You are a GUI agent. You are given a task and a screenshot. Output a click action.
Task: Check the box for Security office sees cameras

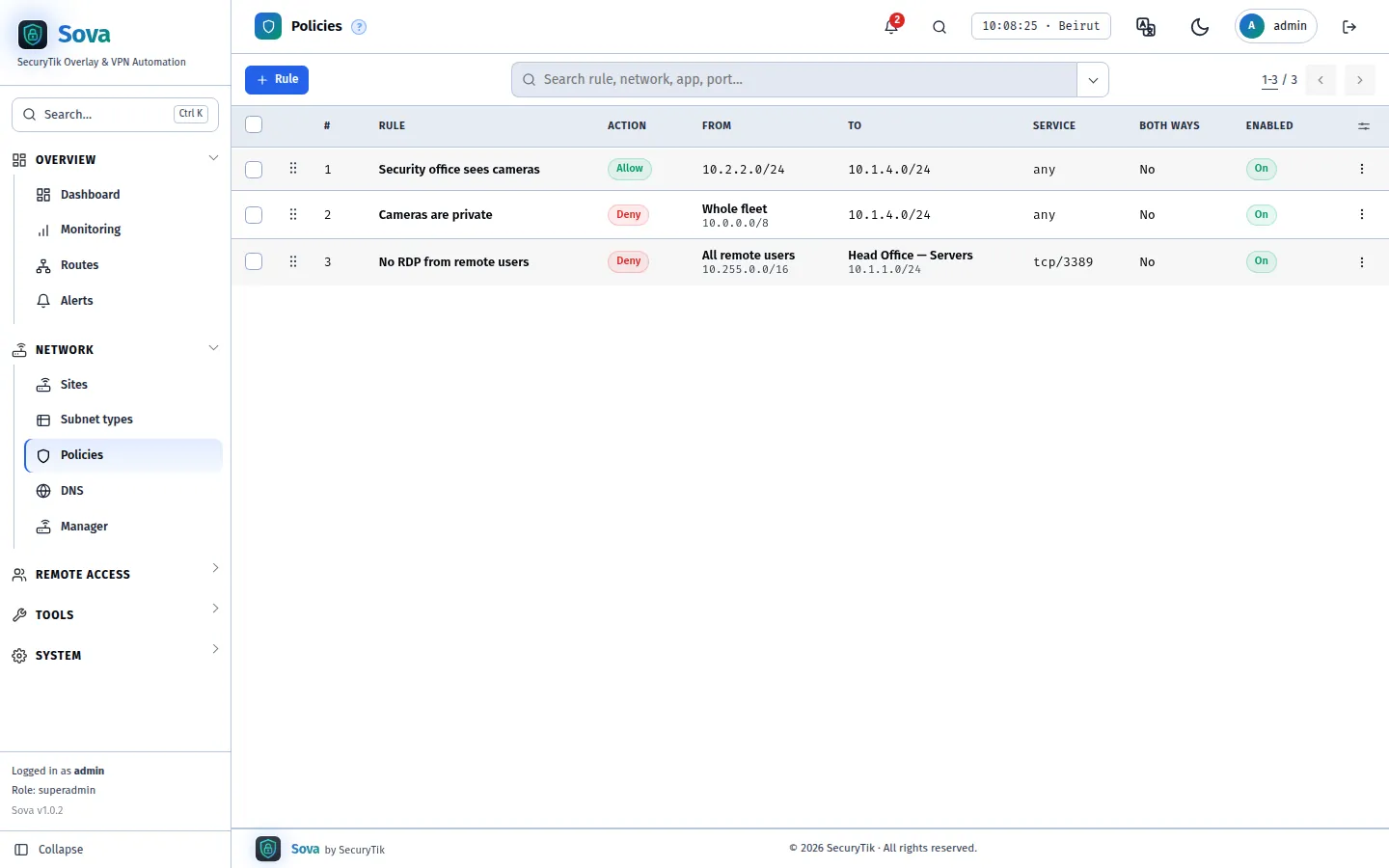tap(254, 170)
